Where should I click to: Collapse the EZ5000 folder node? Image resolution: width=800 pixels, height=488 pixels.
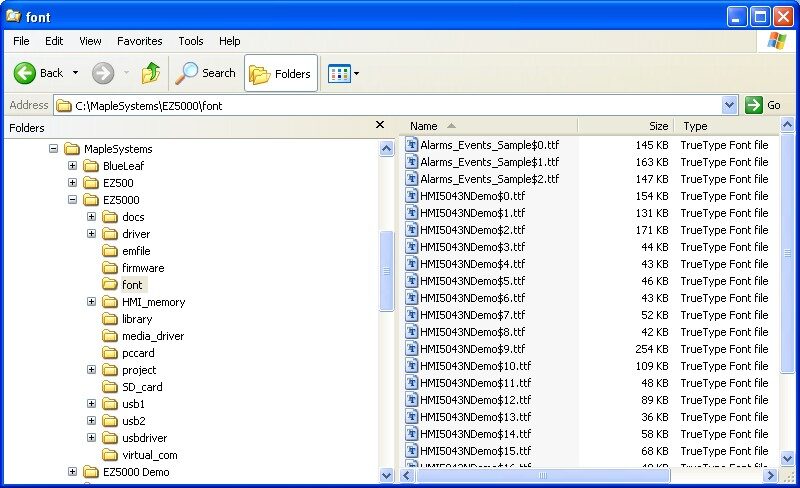(72, 200)
